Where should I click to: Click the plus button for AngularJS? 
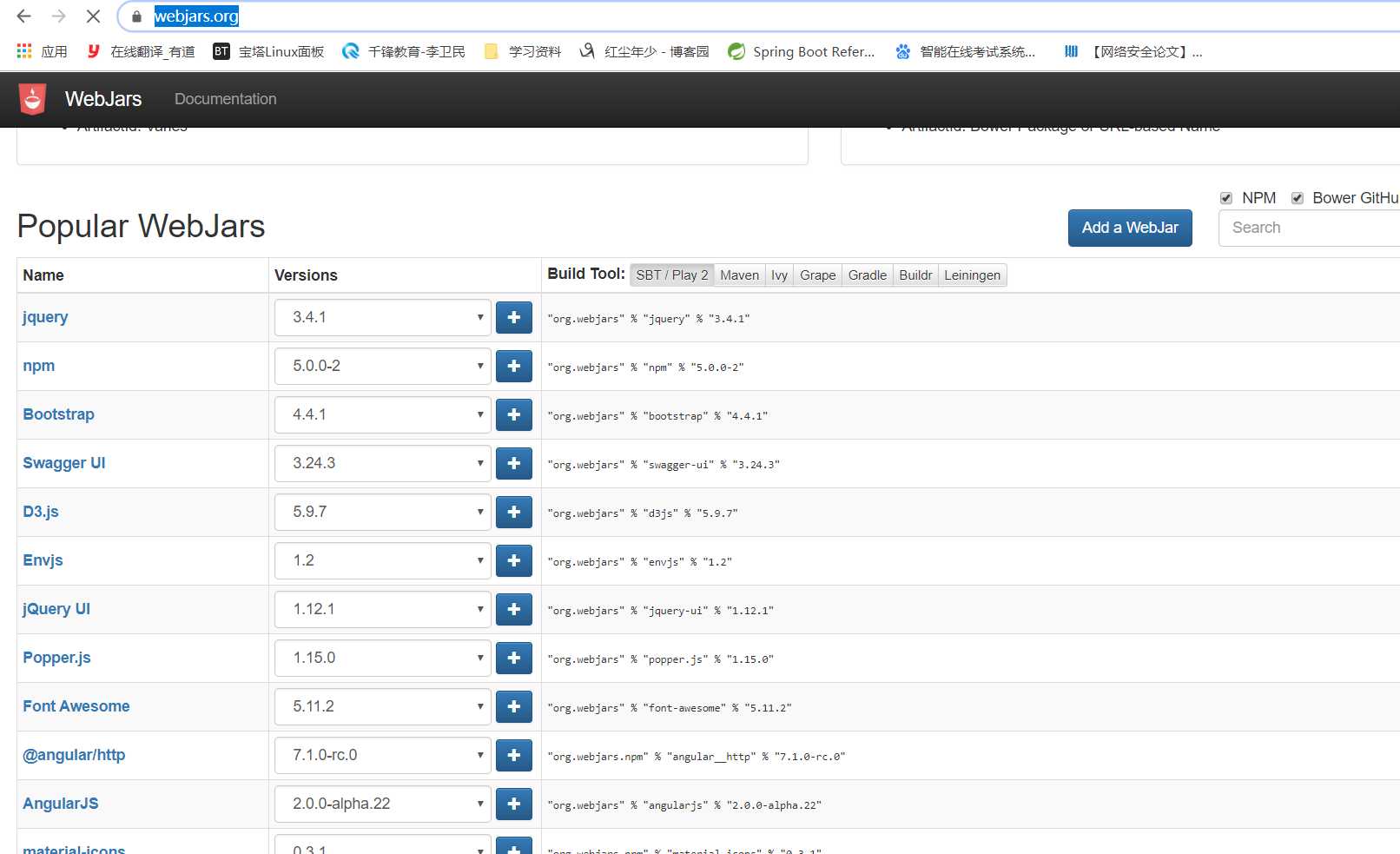point(514,804)
